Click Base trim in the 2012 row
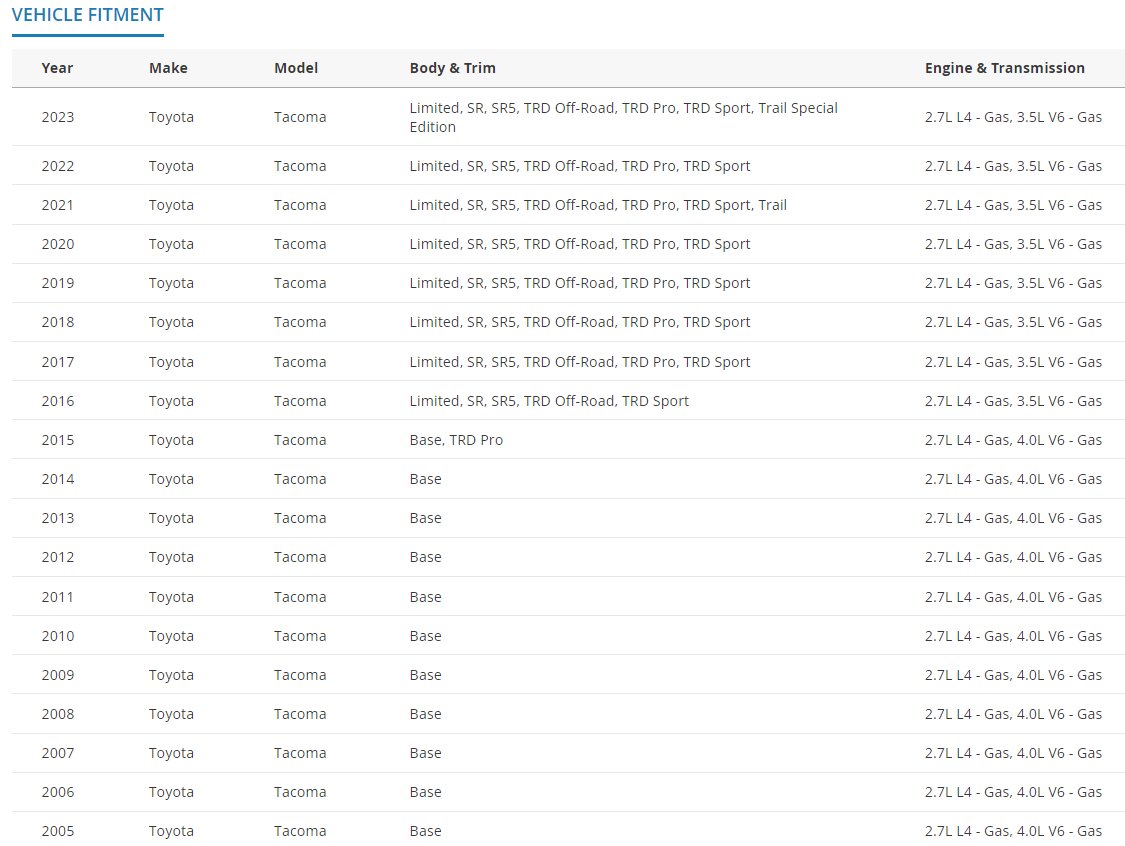The width and height of the screenshot is (1125, 846). [x=425, y=557]
